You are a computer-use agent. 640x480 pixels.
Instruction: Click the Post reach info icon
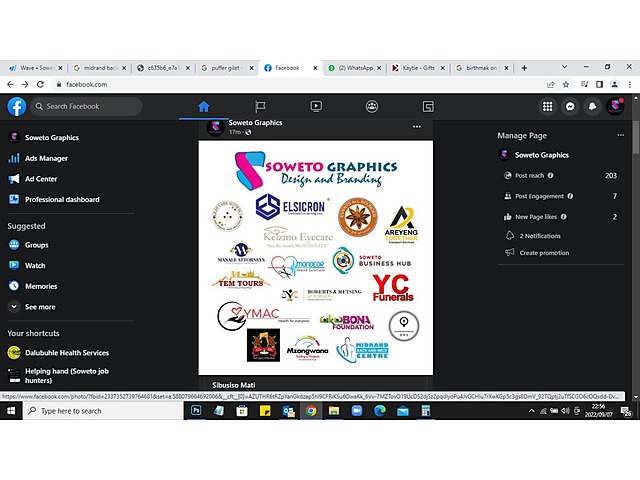pyautogui.click(x=551, y=175)
